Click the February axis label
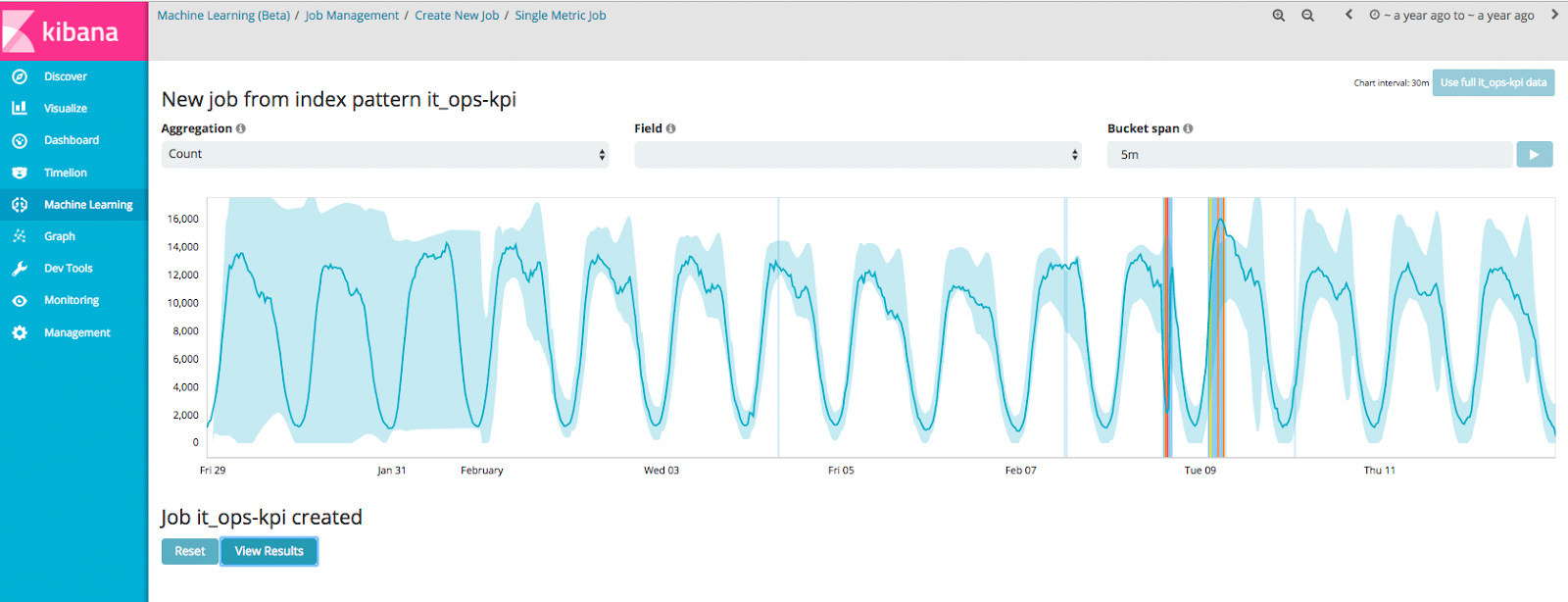This screenshot has height=602, width=1568. 482,471
